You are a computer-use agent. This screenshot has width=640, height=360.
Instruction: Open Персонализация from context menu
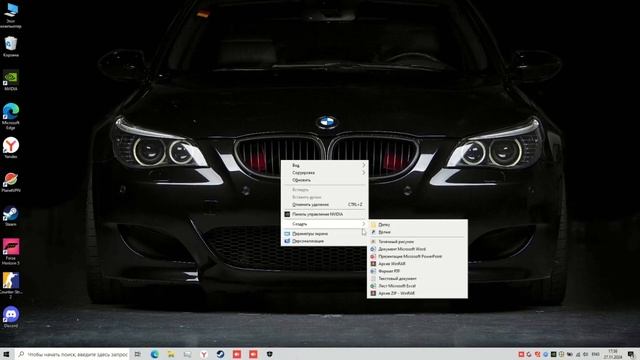tap(324, 241)
